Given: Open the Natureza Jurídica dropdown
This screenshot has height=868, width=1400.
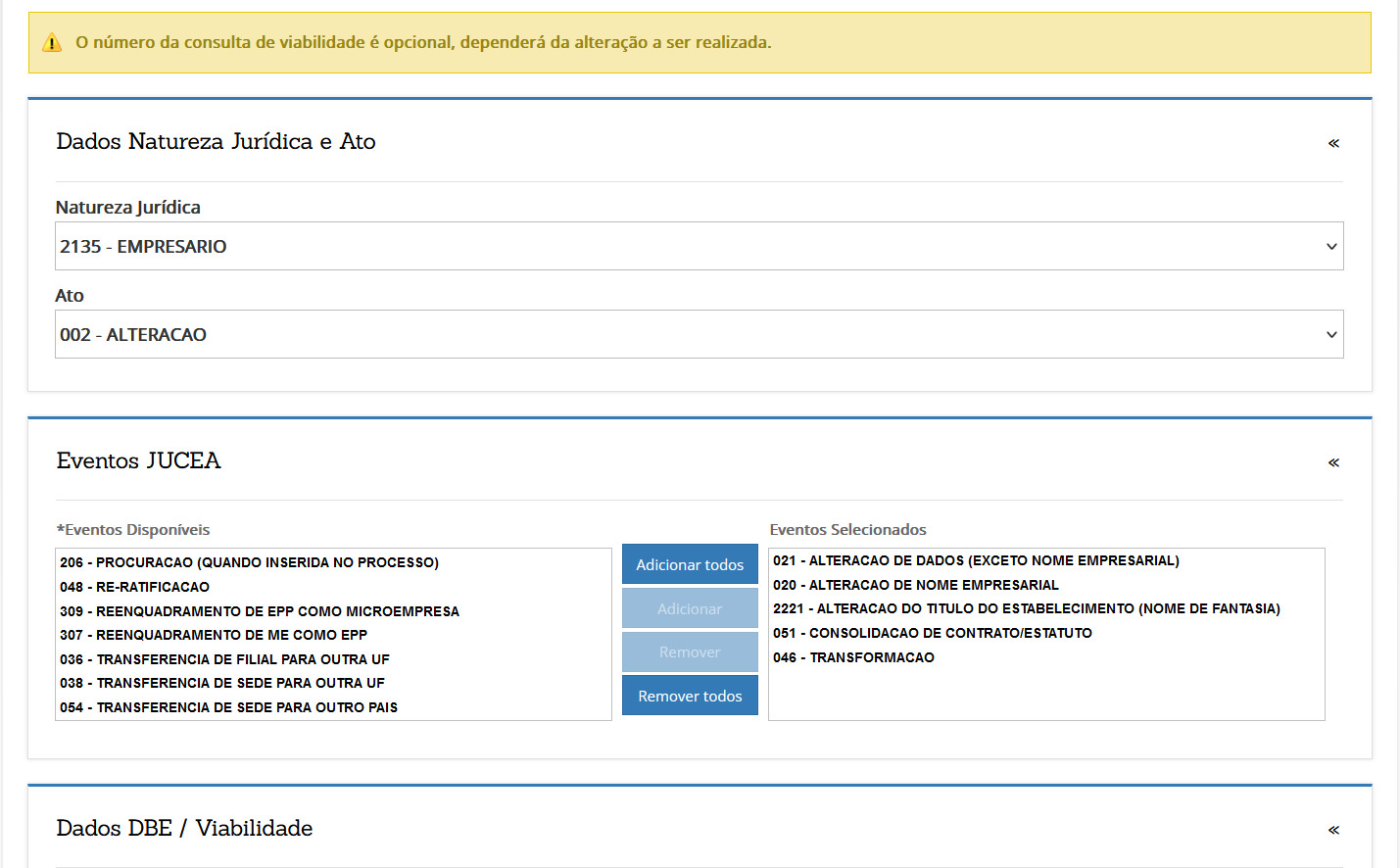Looking at the screenshot, I should [x=699, y=246].
